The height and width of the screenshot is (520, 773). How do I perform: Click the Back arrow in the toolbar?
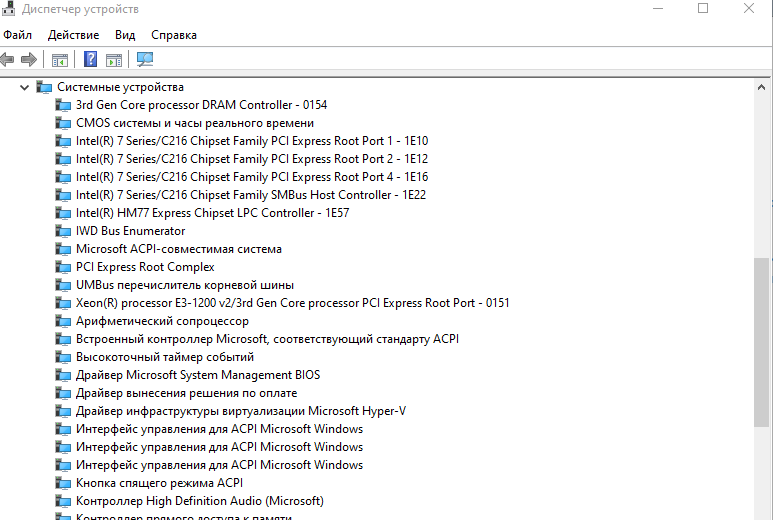(8, 60)
